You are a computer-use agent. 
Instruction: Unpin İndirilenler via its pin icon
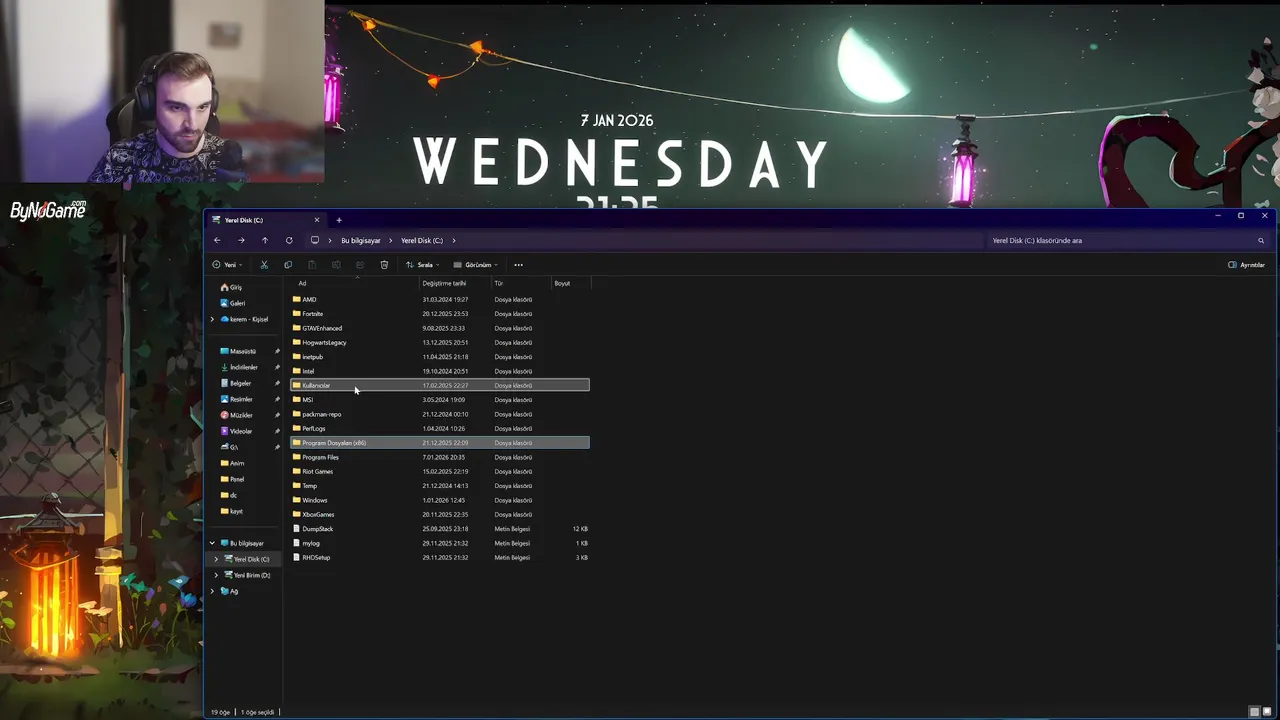[x=277, y=367]
